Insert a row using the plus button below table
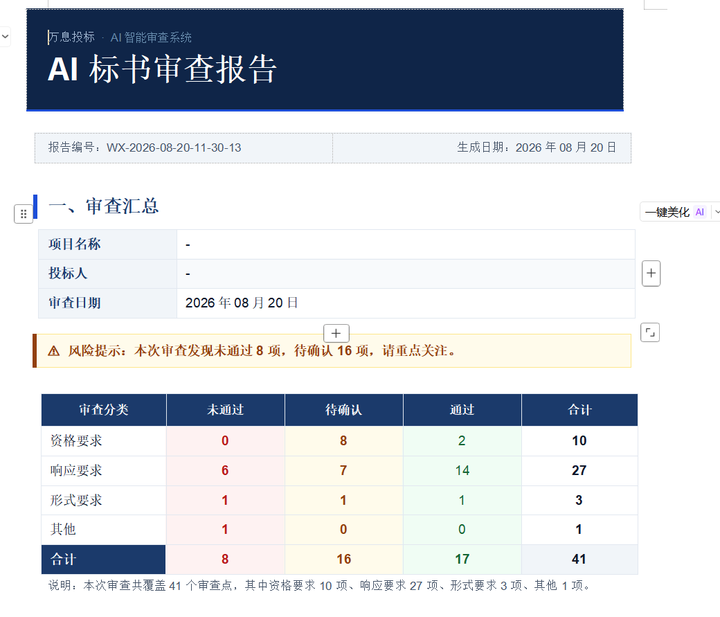 pyautogui.click(x=336, y=333)
